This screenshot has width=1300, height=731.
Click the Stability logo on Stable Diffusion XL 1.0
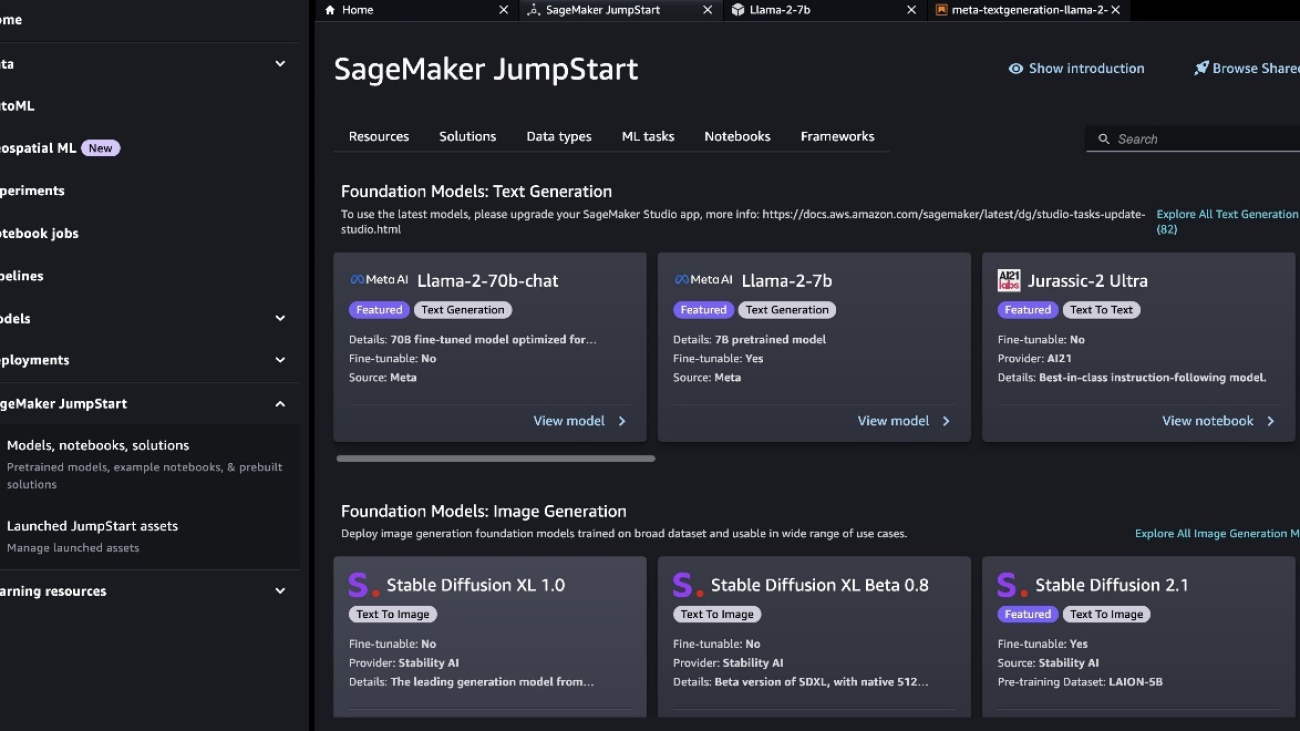click(x=364, y=585)
